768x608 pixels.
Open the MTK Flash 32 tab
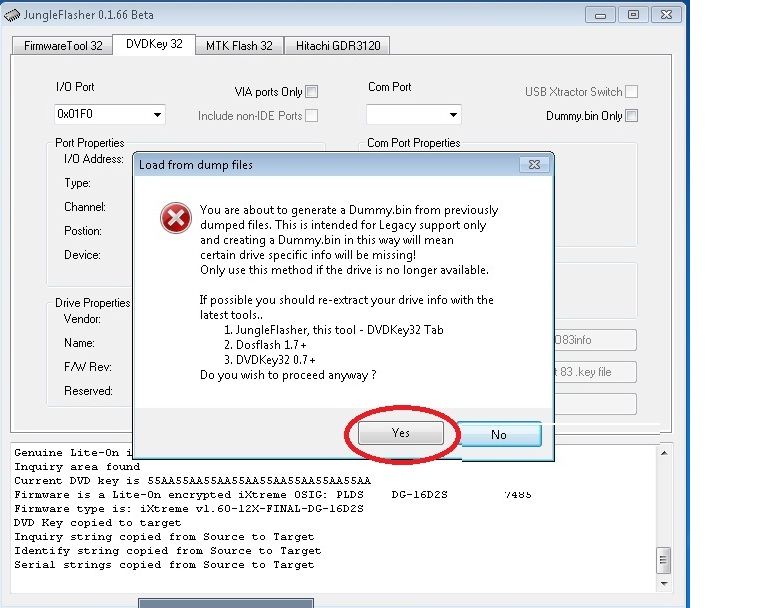(x=238, y=45)
